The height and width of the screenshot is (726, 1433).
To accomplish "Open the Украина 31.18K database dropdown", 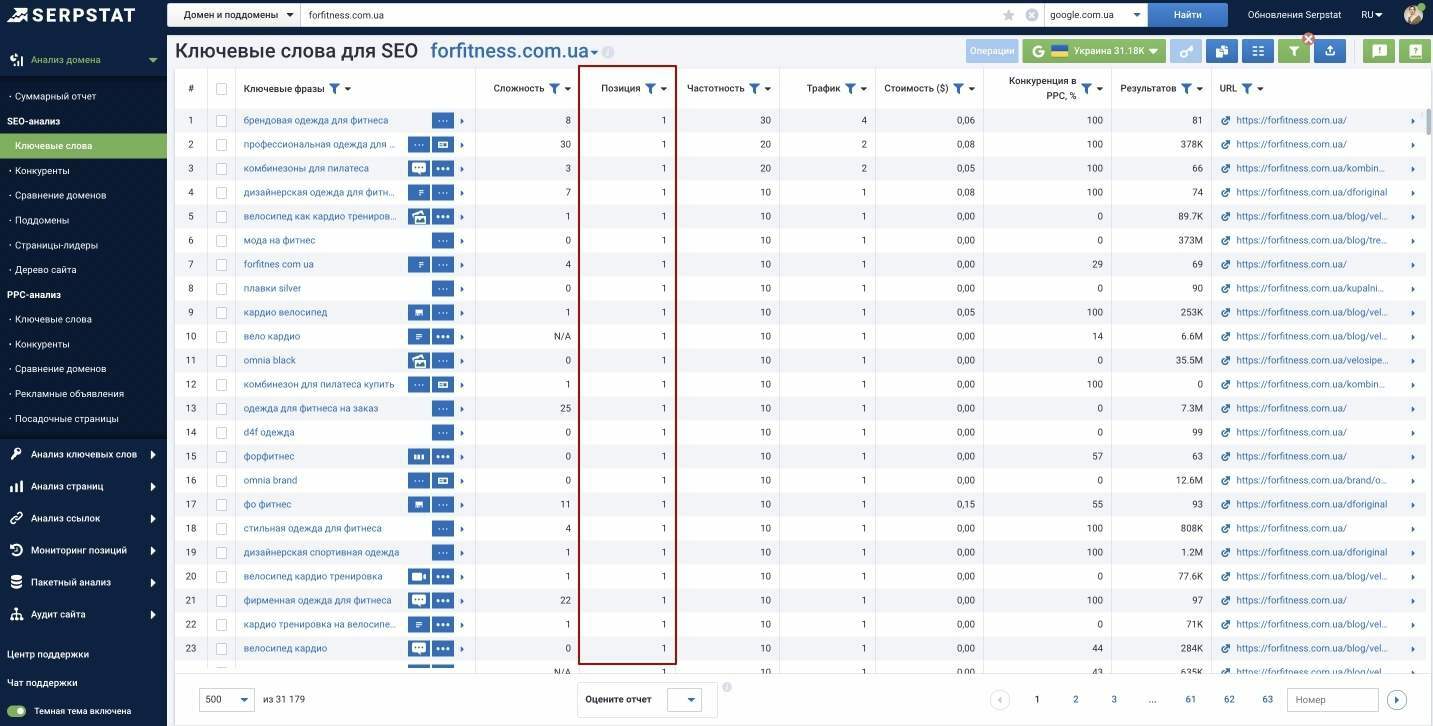I will (1094, 51).
